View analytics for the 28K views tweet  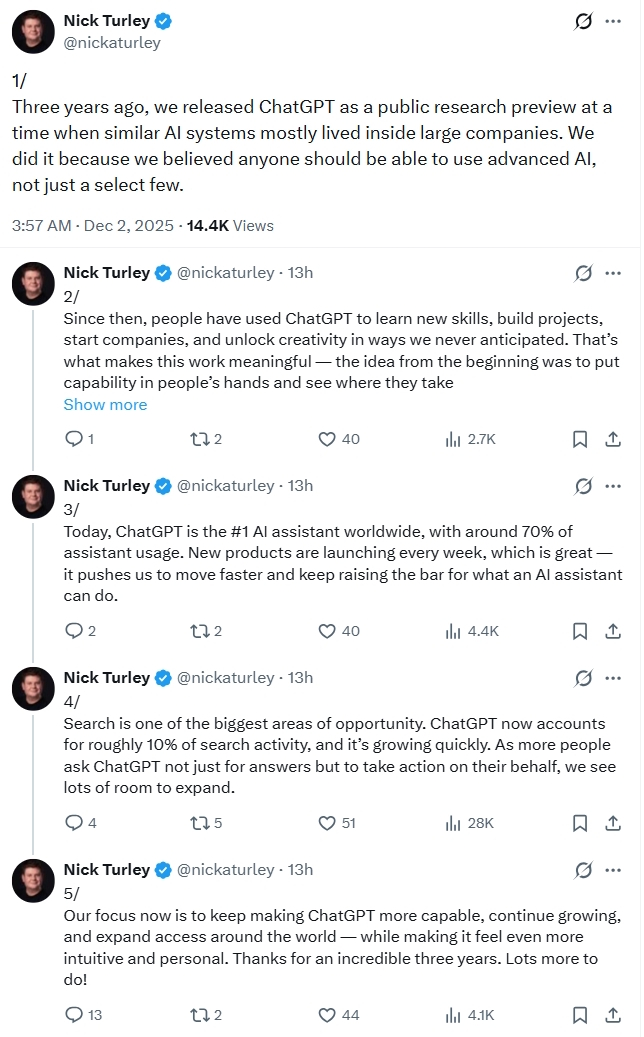click(470, 823)
